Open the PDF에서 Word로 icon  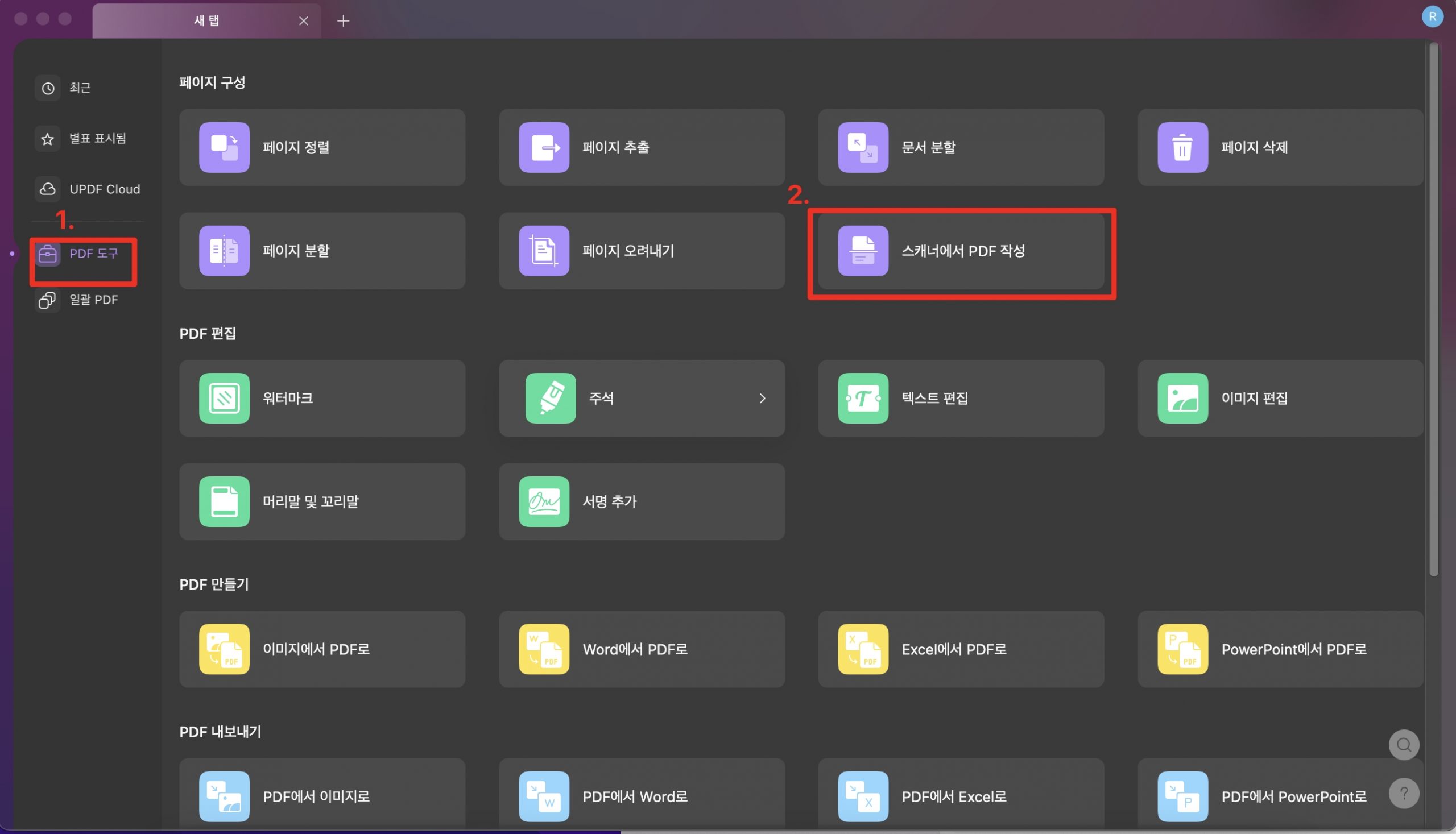pos(544,797)
